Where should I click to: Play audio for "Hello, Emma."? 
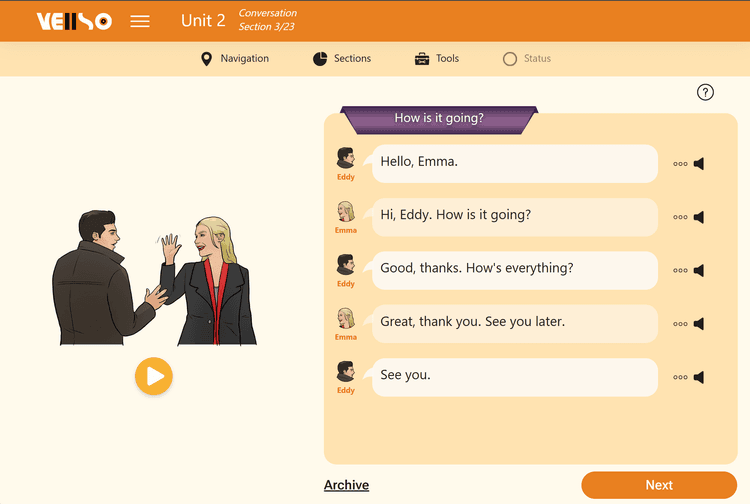point(699,164)
